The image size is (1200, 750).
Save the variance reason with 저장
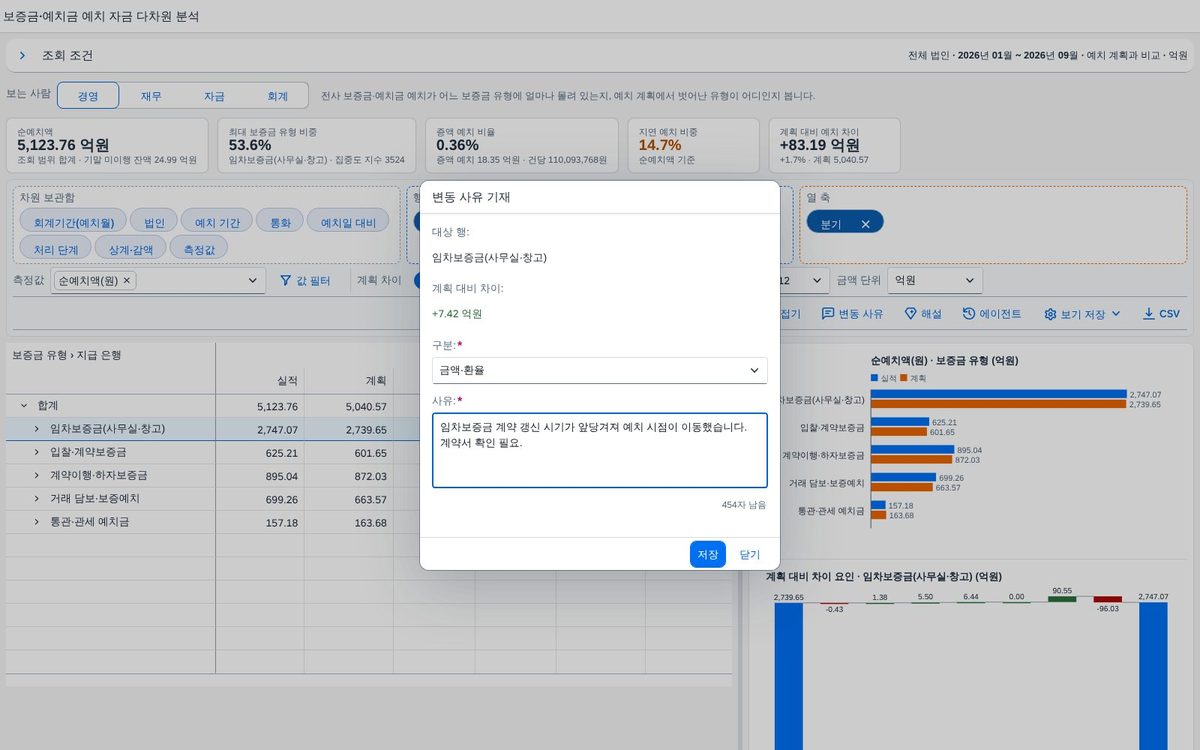708,554
